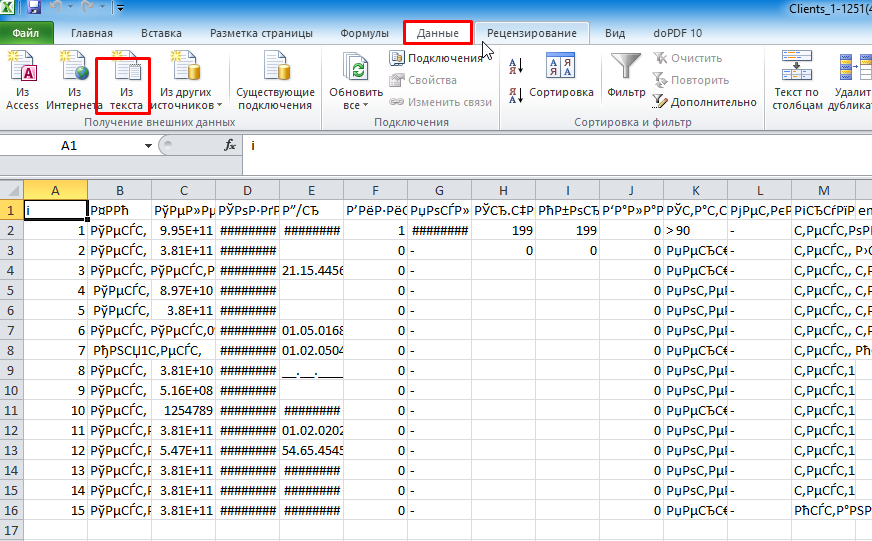The width and height of the screenshot is (872, 541).
Task: Save the workbook from Quick Access toolbar
Action: pos(34,8)
